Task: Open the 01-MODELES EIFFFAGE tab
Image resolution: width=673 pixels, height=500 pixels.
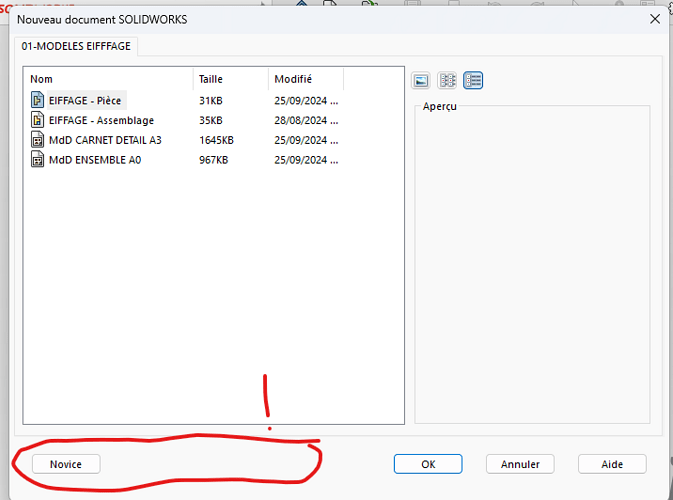Action: [x=76, y=46]
